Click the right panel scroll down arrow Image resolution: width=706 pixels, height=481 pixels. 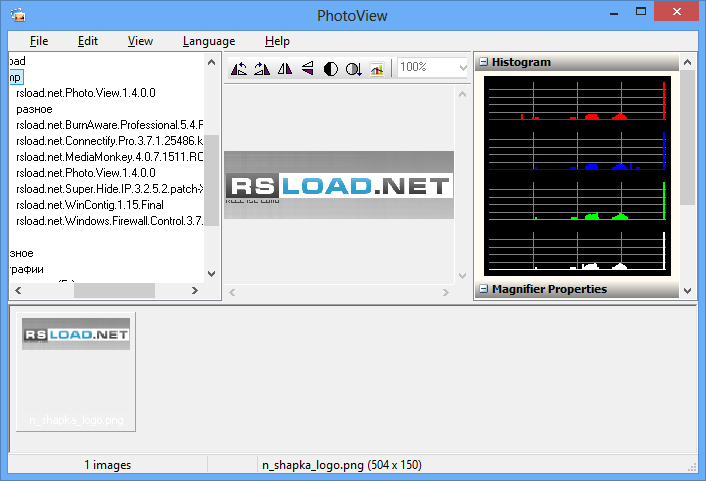(687, 290)
